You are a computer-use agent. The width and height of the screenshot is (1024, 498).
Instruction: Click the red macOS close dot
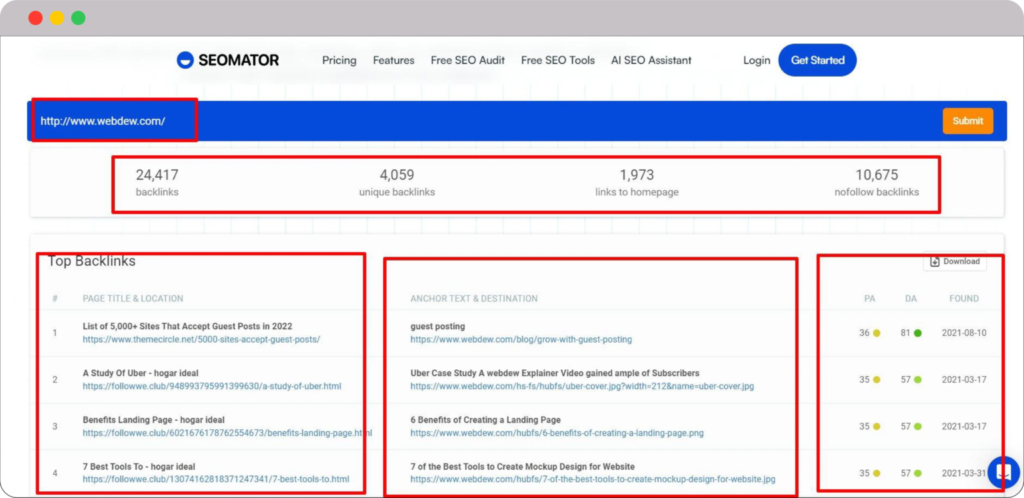35,18
